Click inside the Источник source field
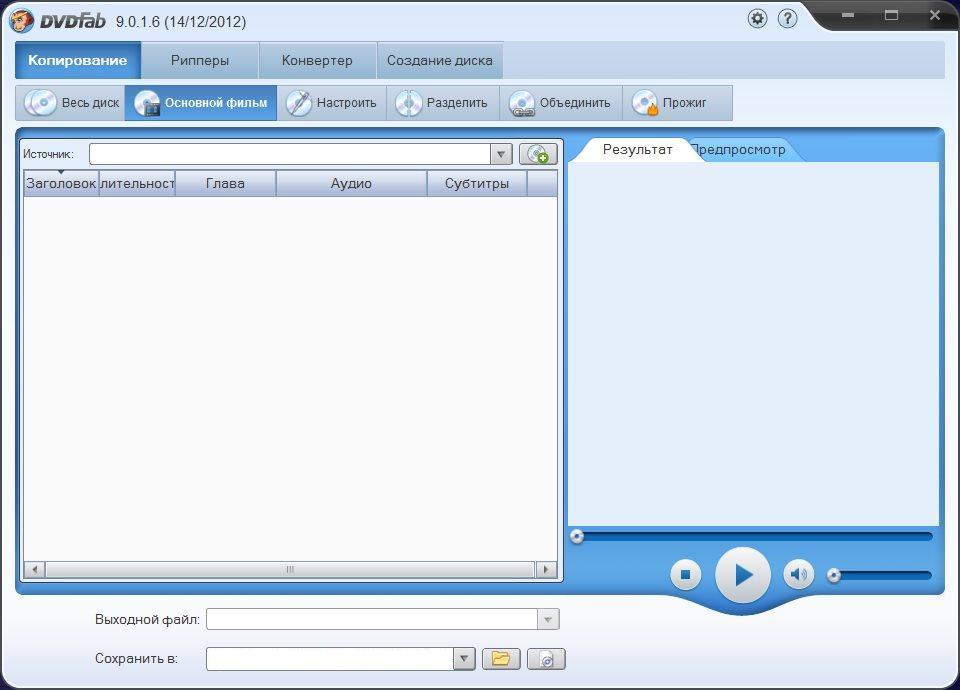The height and width of the screenshot is (690, 960). [x=290, y=154]
